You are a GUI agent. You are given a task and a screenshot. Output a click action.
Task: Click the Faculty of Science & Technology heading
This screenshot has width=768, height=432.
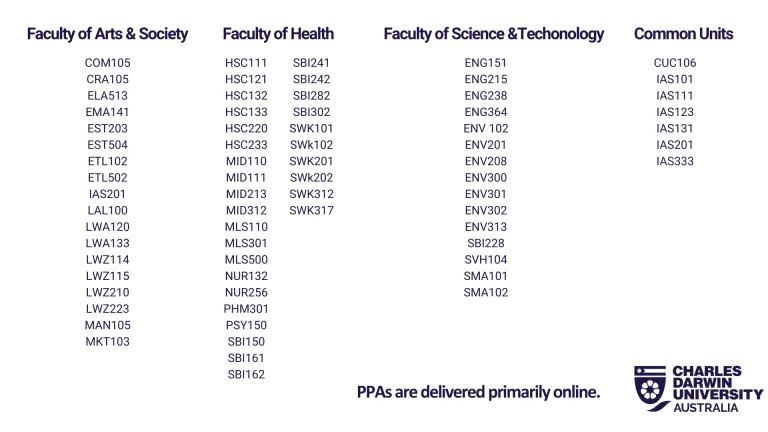click(494, 34)
